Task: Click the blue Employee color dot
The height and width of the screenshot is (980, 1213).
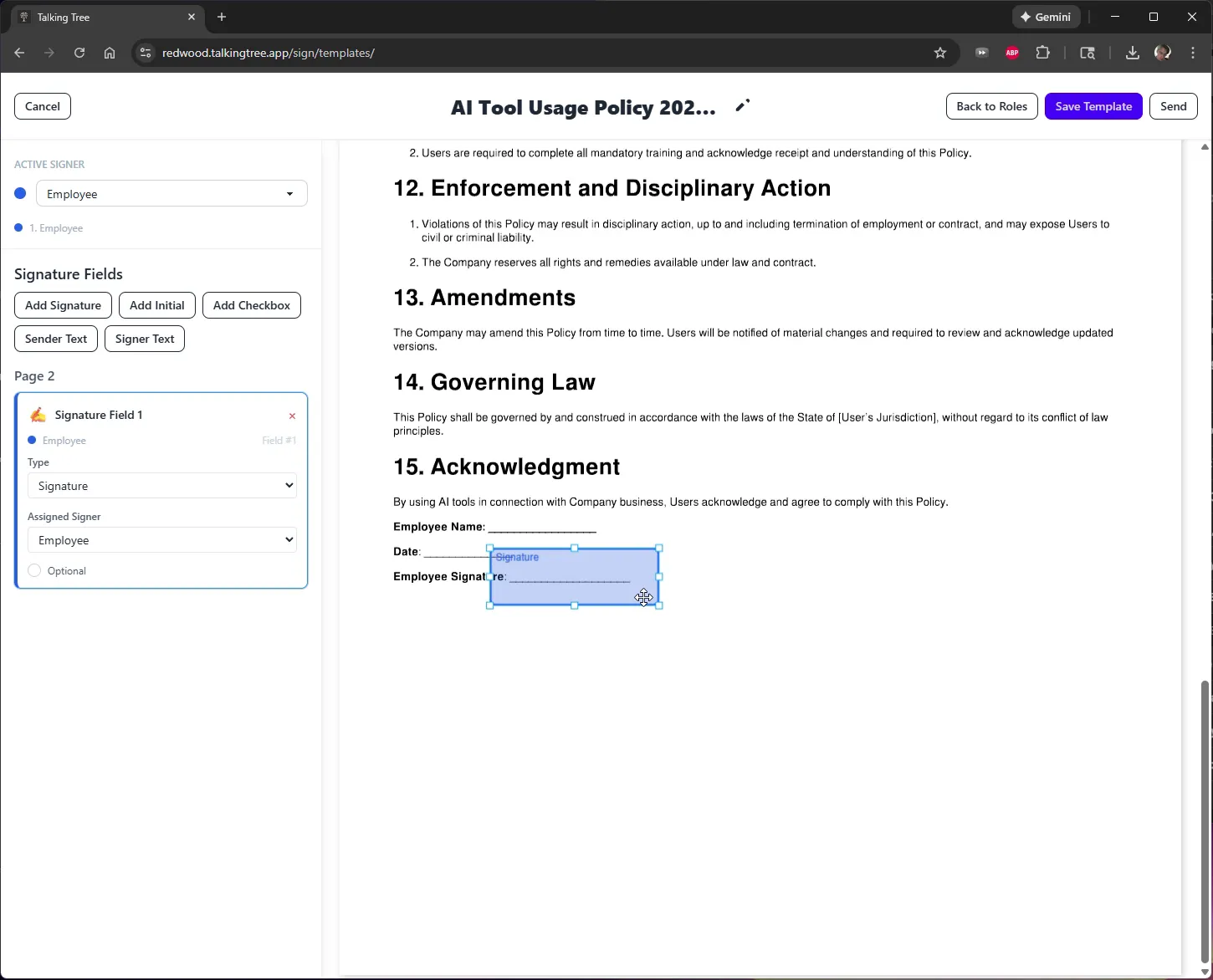Action: [20, 193]
